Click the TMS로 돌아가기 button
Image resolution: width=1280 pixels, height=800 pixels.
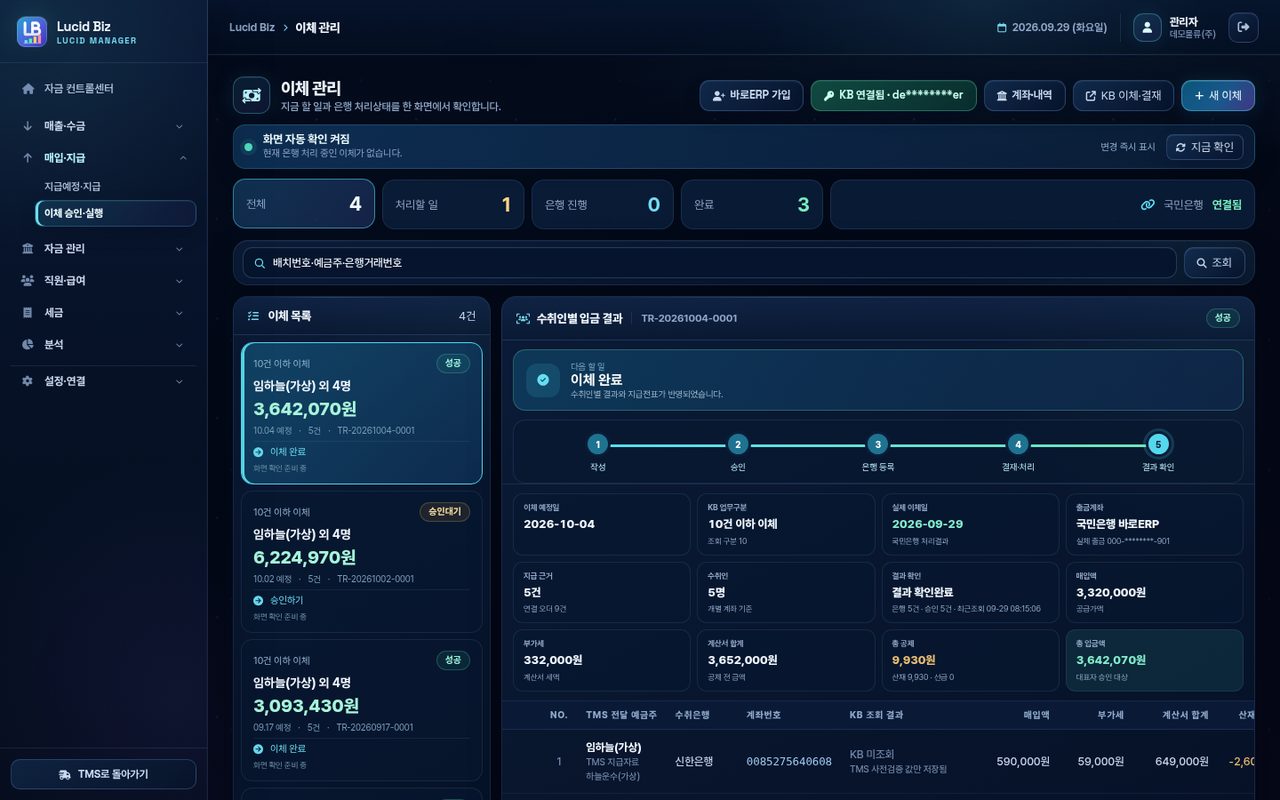point(104,774)
